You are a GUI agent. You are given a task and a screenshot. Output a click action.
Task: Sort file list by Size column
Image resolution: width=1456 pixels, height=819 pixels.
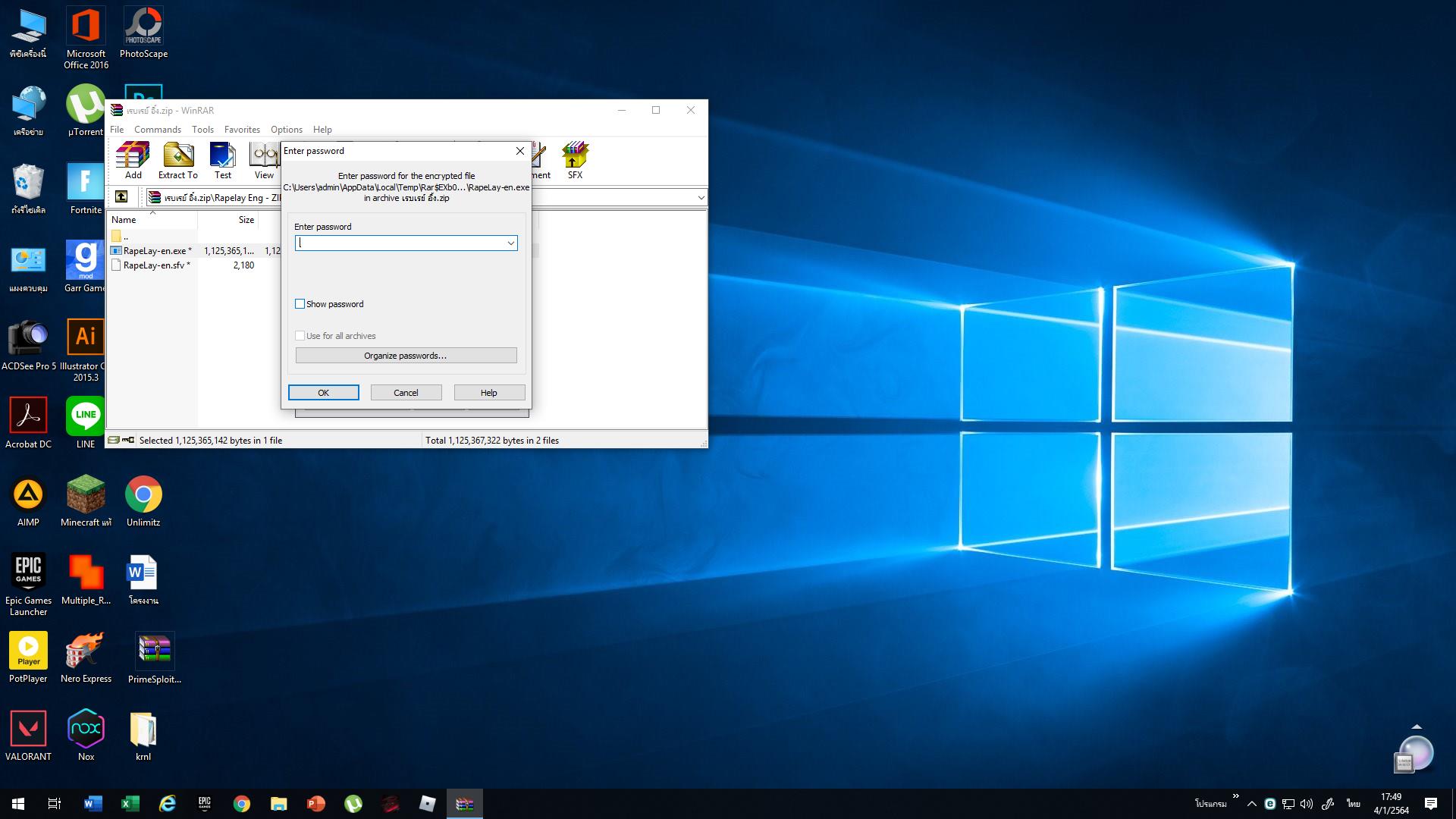tap(227, 220)
